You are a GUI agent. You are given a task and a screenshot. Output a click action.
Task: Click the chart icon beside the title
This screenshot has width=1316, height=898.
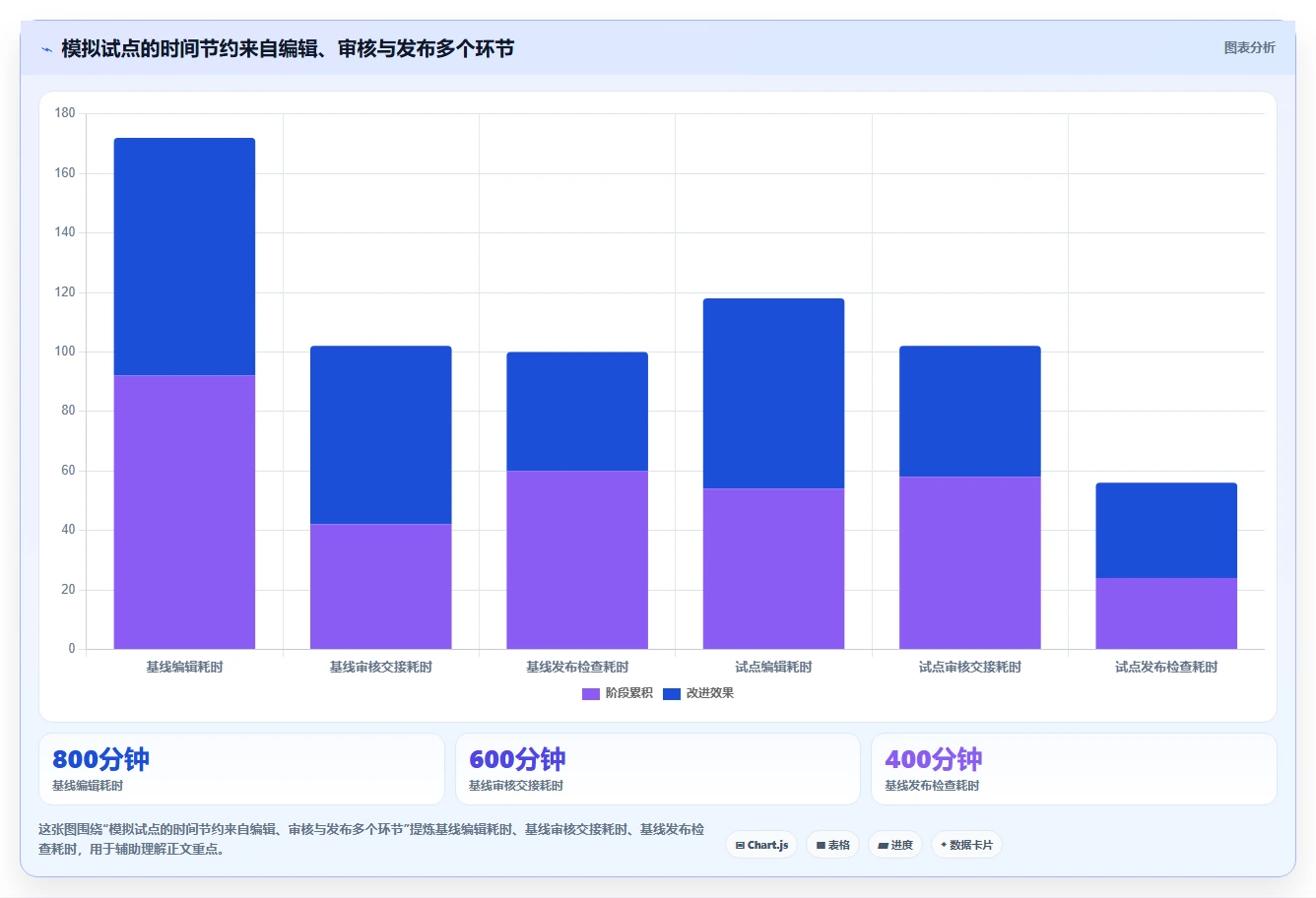(x=46, y=49)
